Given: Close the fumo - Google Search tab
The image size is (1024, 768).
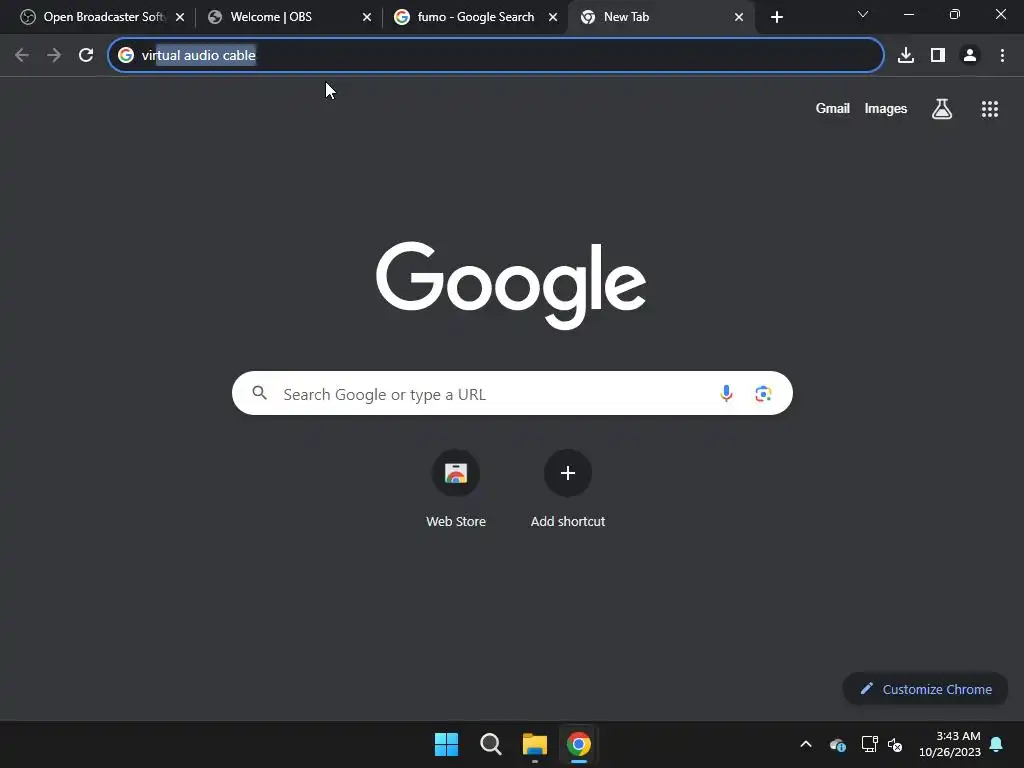Looking at the screenshot, I should tap(552, 17).
